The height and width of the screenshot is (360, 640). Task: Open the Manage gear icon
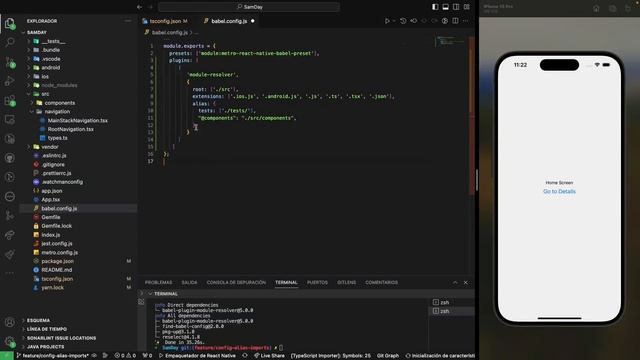point(9,341)
